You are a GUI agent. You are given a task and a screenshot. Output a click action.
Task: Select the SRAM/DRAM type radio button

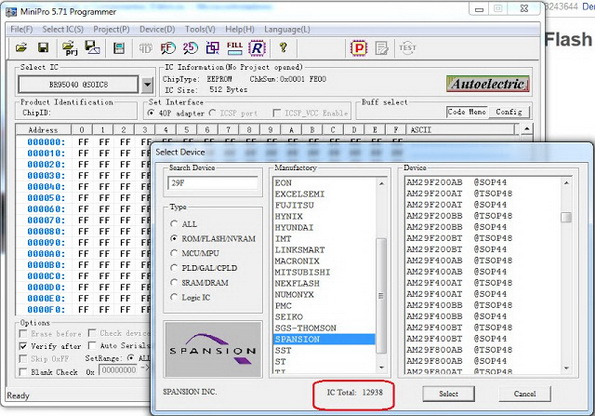(x=174, y=282)
